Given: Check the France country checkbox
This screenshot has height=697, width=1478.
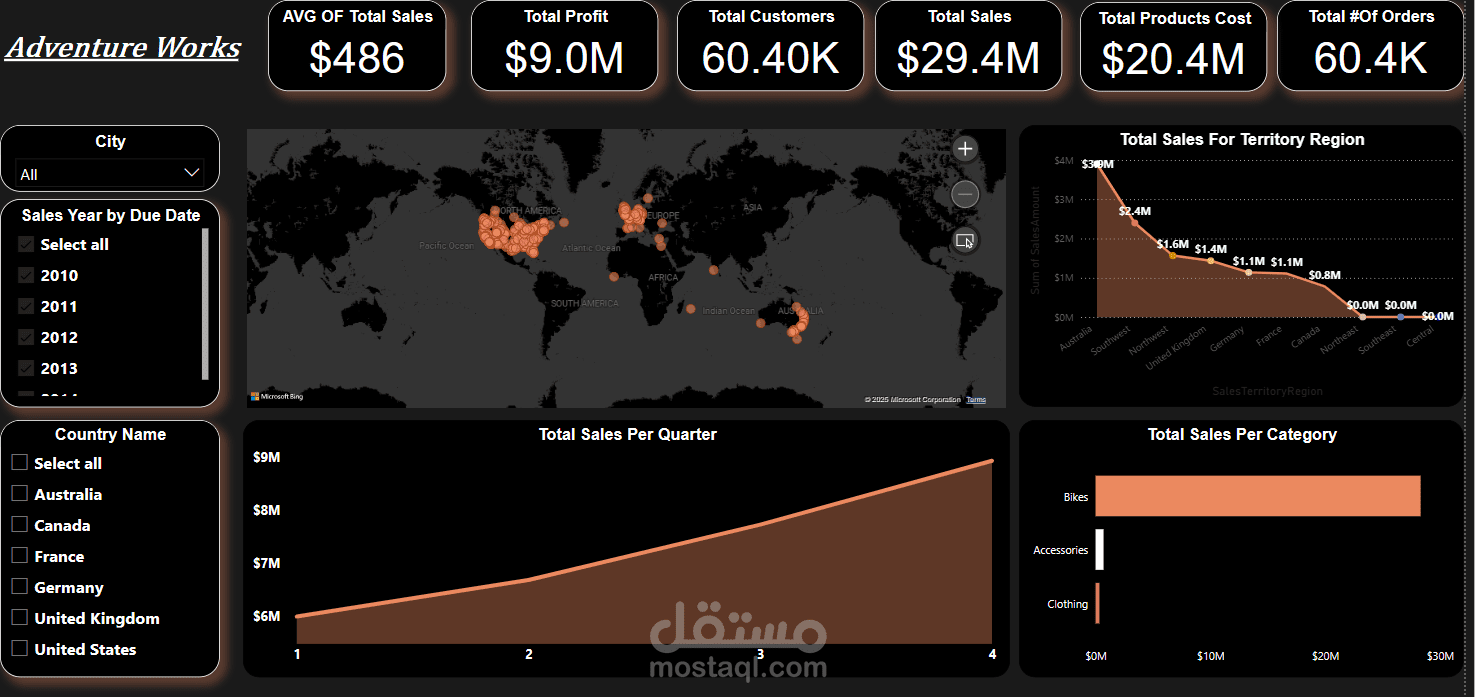Looking at the screenshot, I should click(x=19, y=556).
